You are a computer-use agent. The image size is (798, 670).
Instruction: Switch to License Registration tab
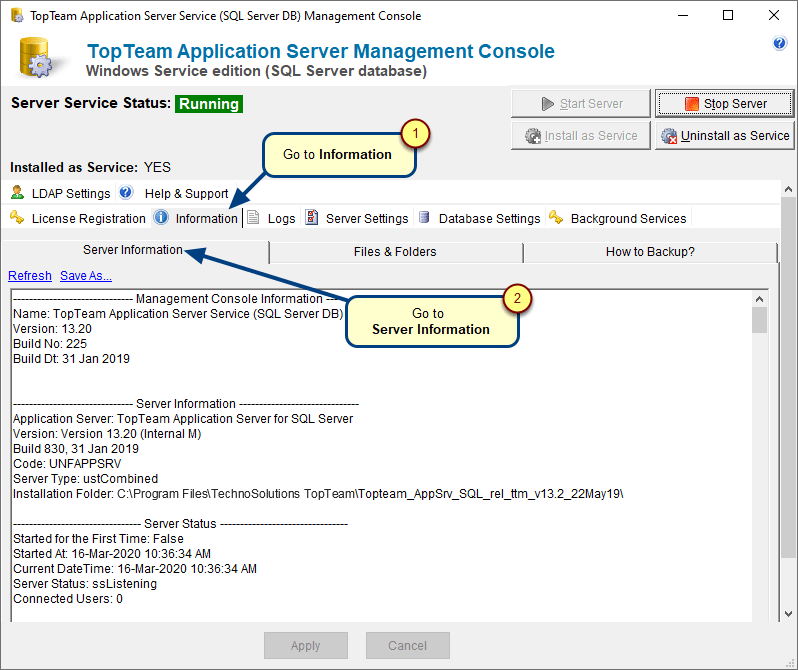[x=89, y=218]
